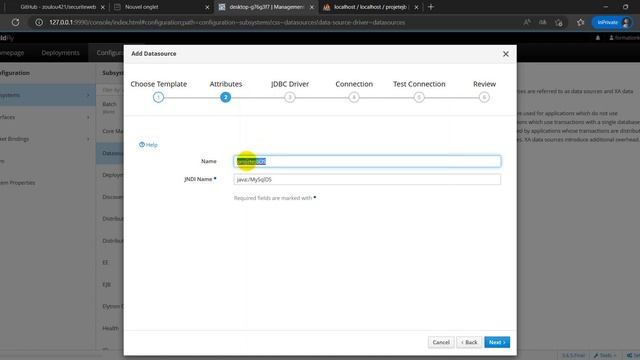Click the JNDI Name input field
The image size is (640, 360).
(367, 179)
